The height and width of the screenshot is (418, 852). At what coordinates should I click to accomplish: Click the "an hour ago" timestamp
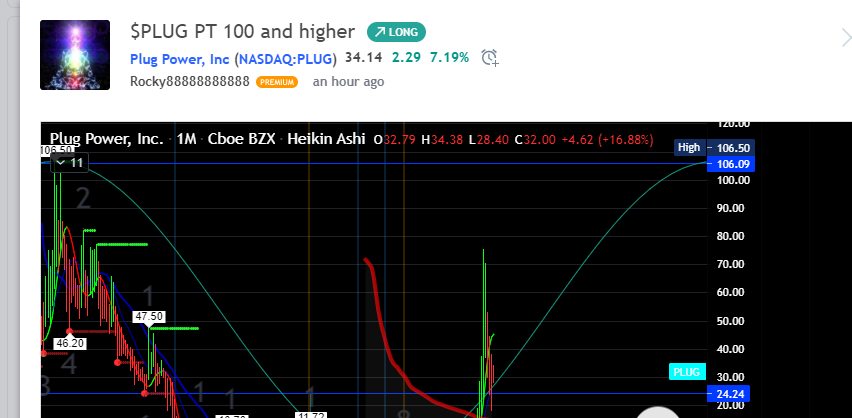pyautogui.click(x=348, y=82)
